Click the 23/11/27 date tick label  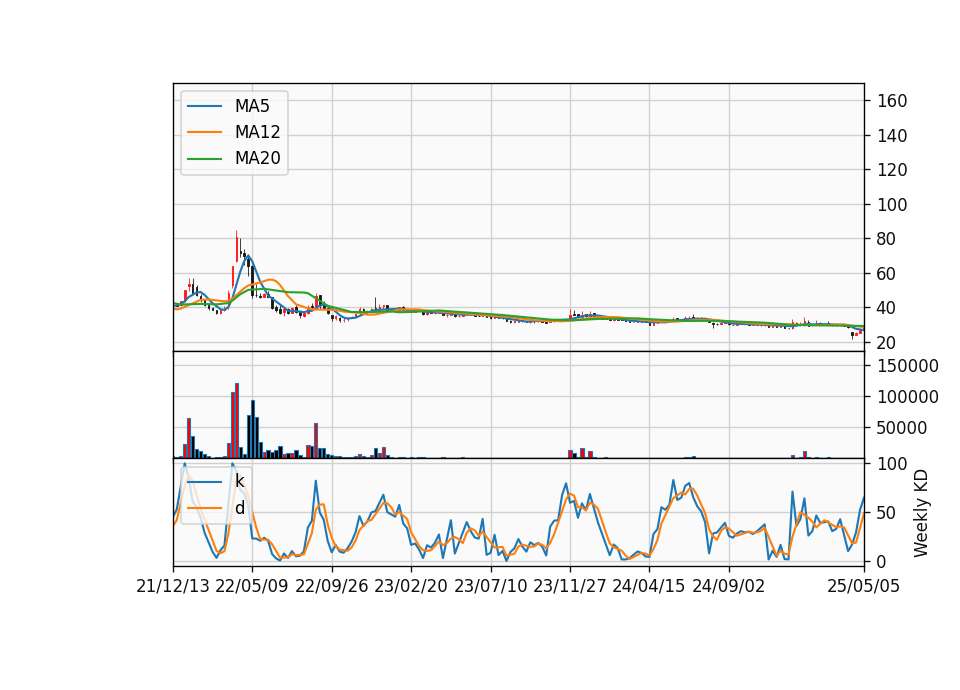click(570, 586)
